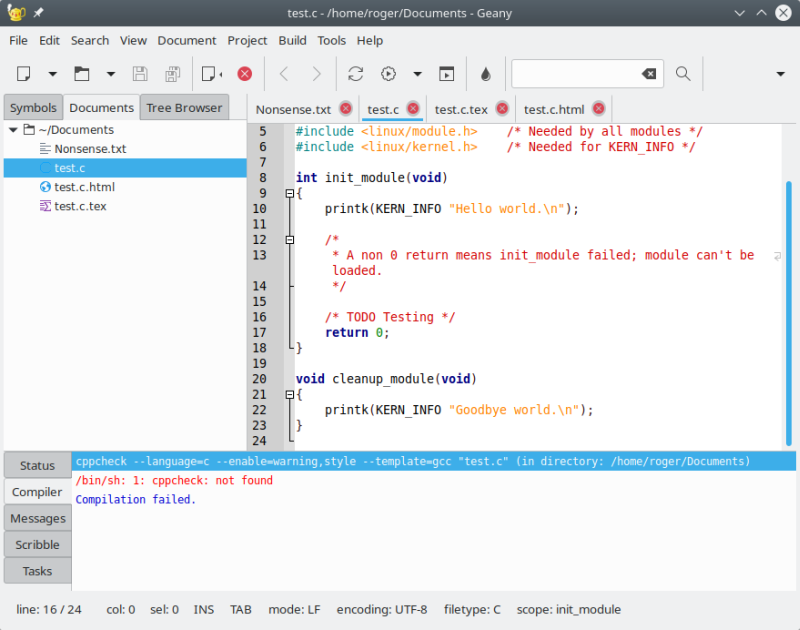Click the Open file toolbar icon
This screenshot has width=800, height=630.
(x=82, y=74)
